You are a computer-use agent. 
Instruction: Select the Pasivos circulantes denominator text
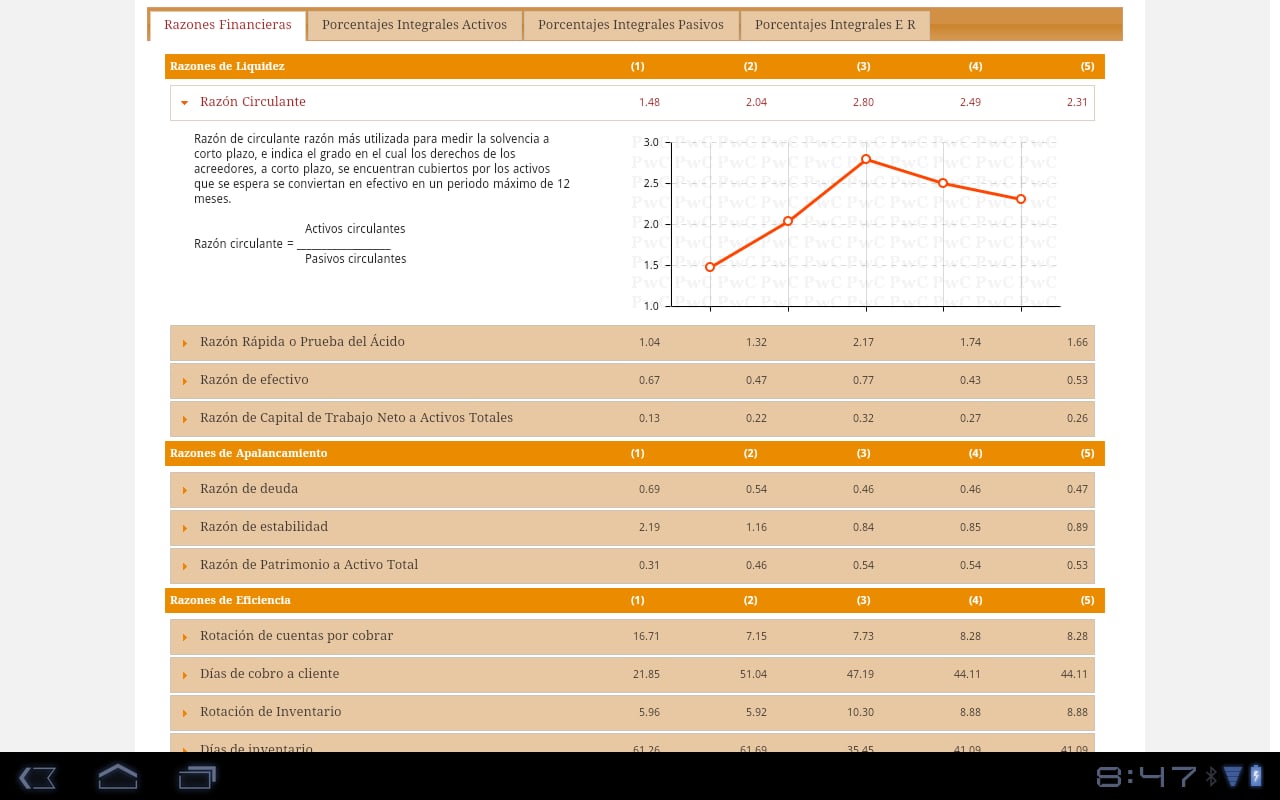(x=355, y=259)
